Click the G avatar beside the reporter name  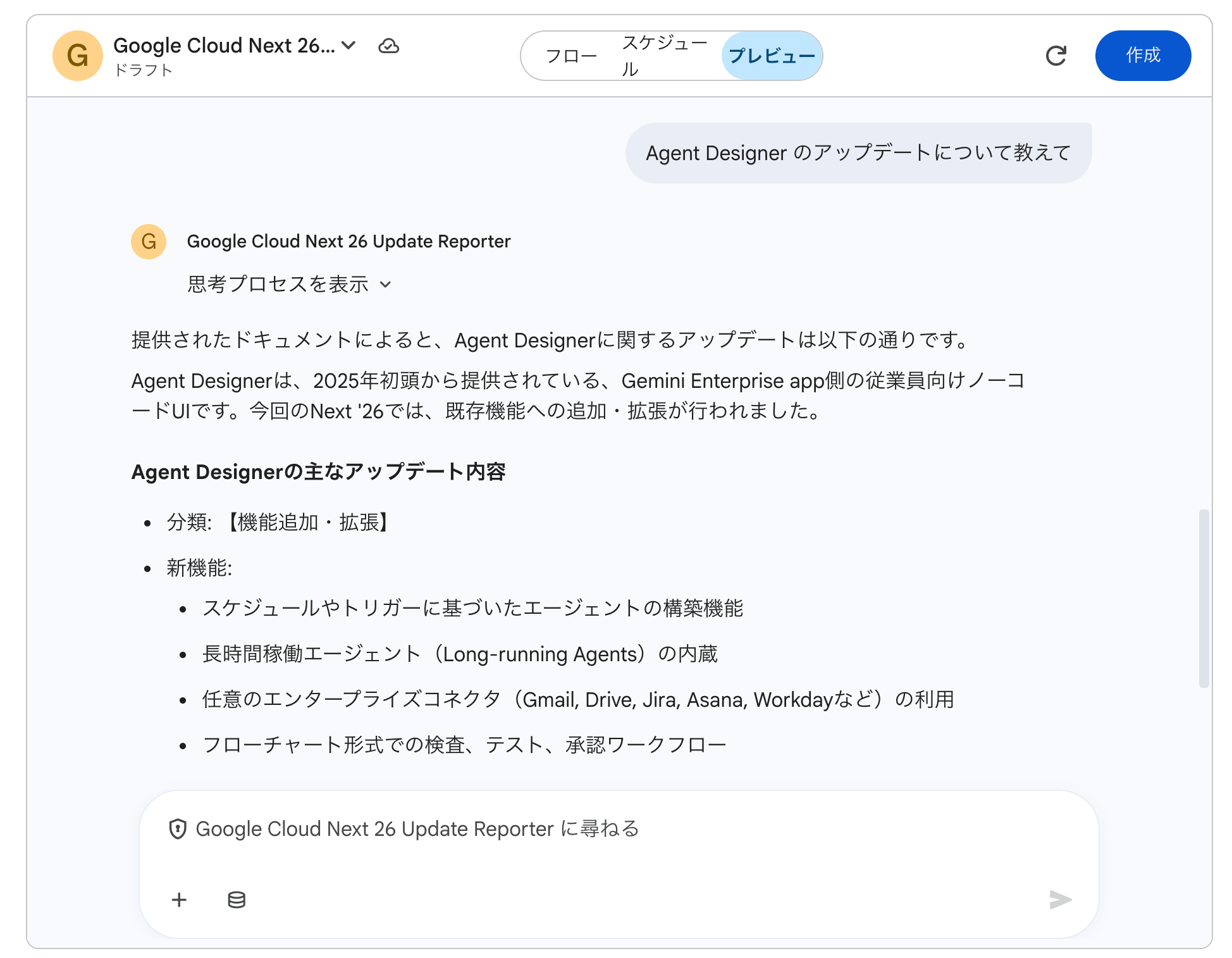click(x=149, y=242)
